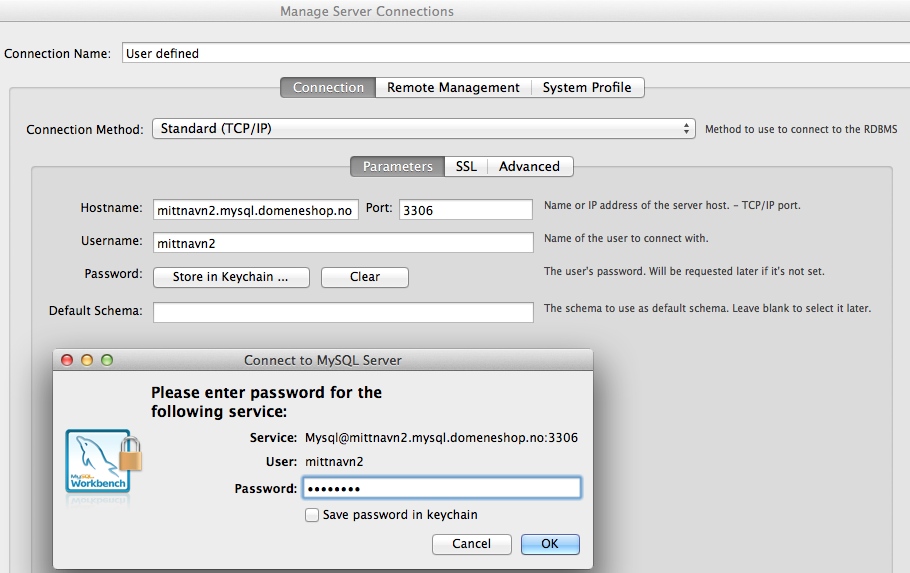Click the green zoom dot on dialog

click(x=107, y=360)
